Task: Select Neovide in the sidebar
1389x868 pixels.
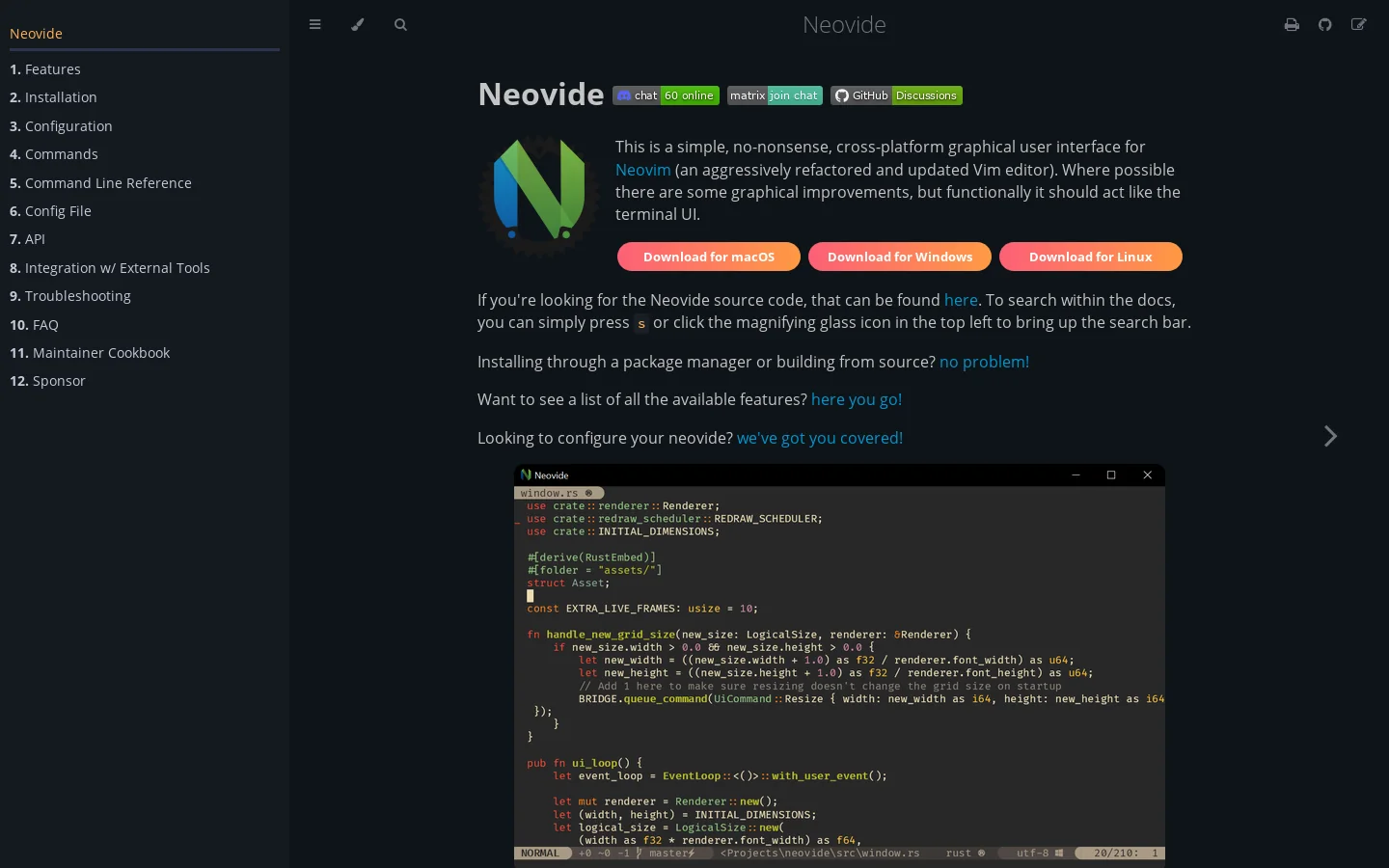Action: [x=36, y=34]
